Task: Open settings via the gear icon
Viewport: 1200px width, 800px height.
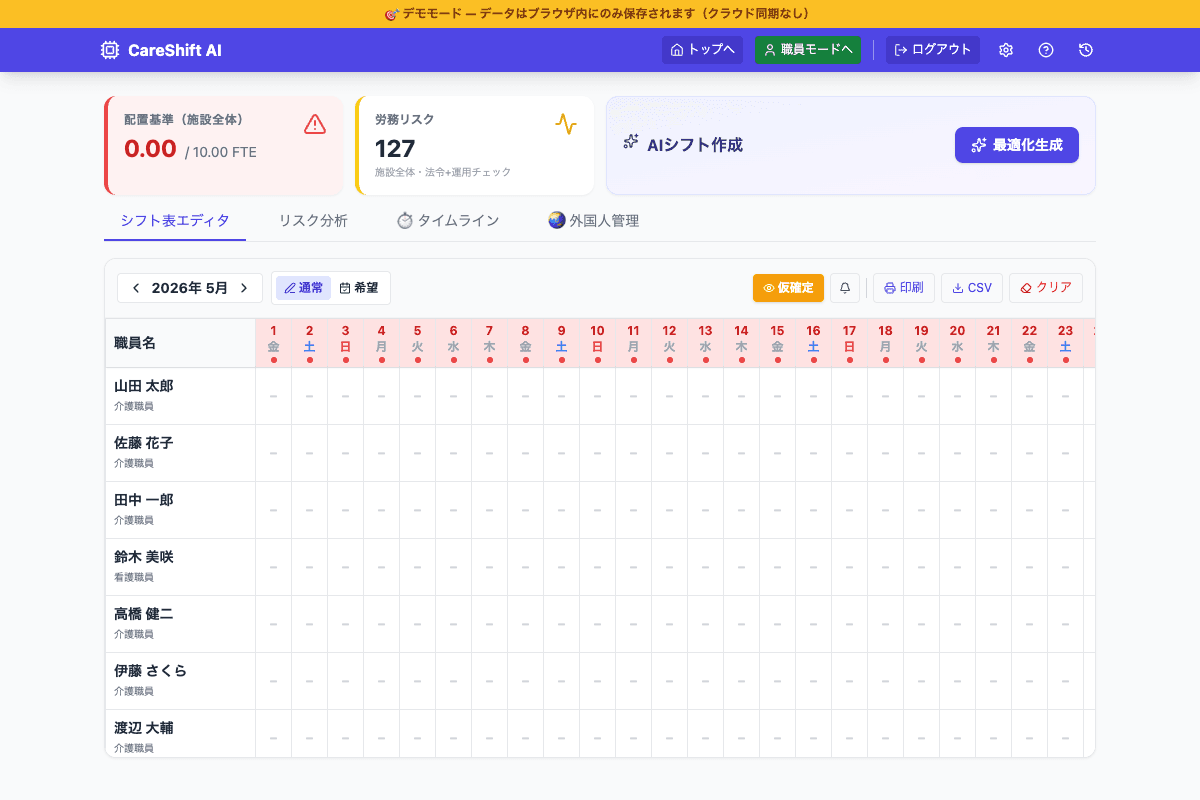Action: pos(1006,50)
